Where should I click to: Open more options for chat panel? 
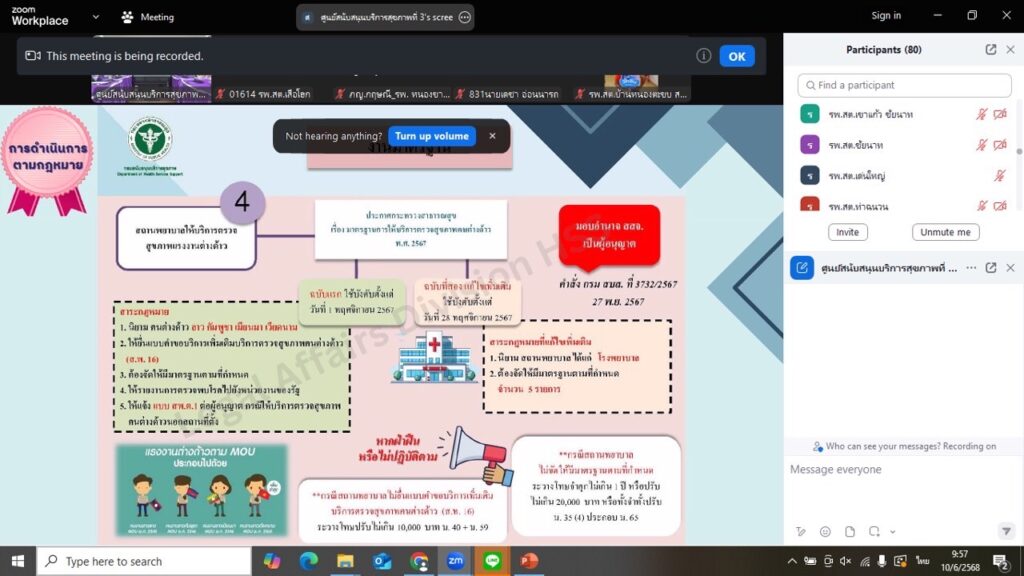pos(971,268)
